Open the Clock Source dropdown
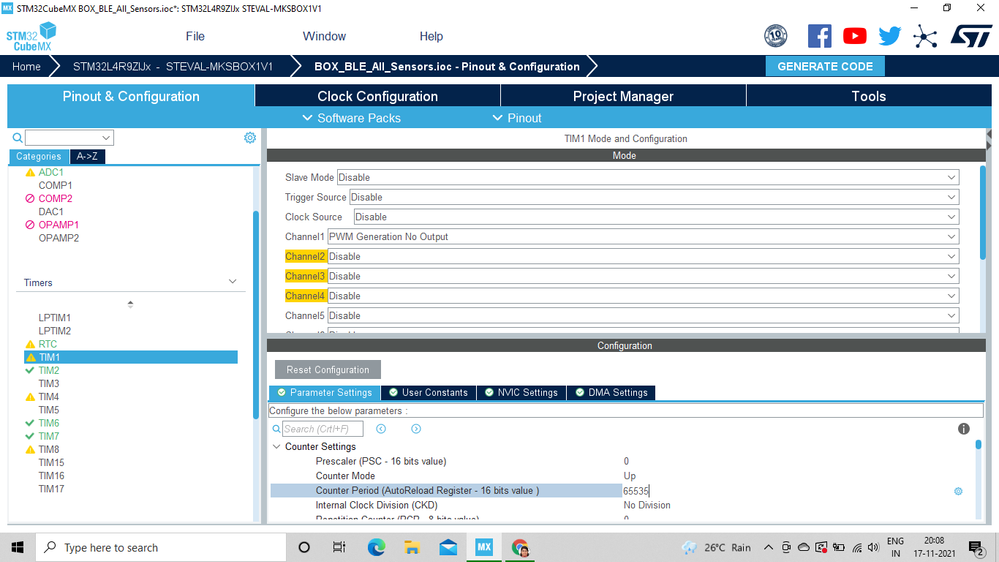The image size is (999, 562). [x=656, y=217]
